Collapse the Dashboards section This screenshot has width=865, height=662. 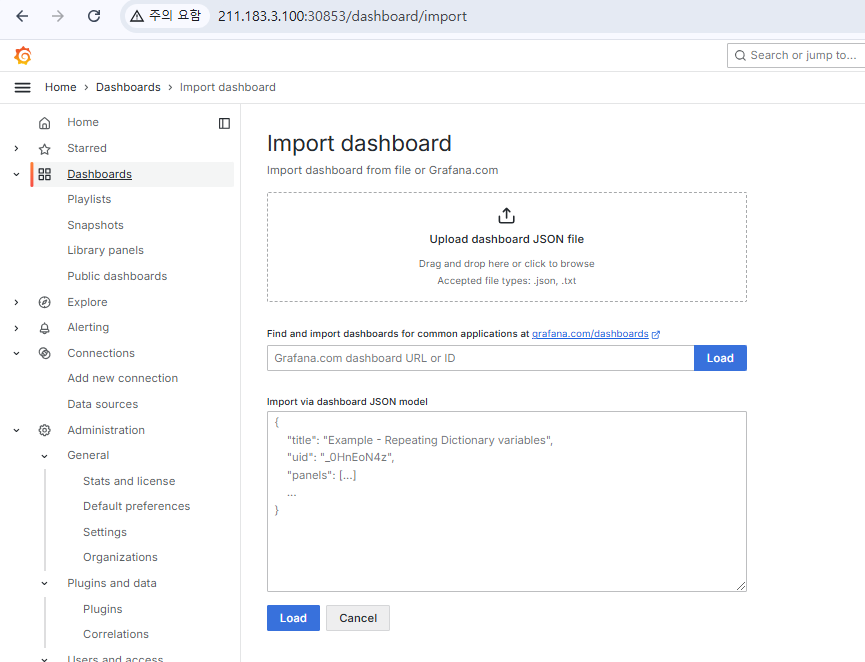[17, 174]
